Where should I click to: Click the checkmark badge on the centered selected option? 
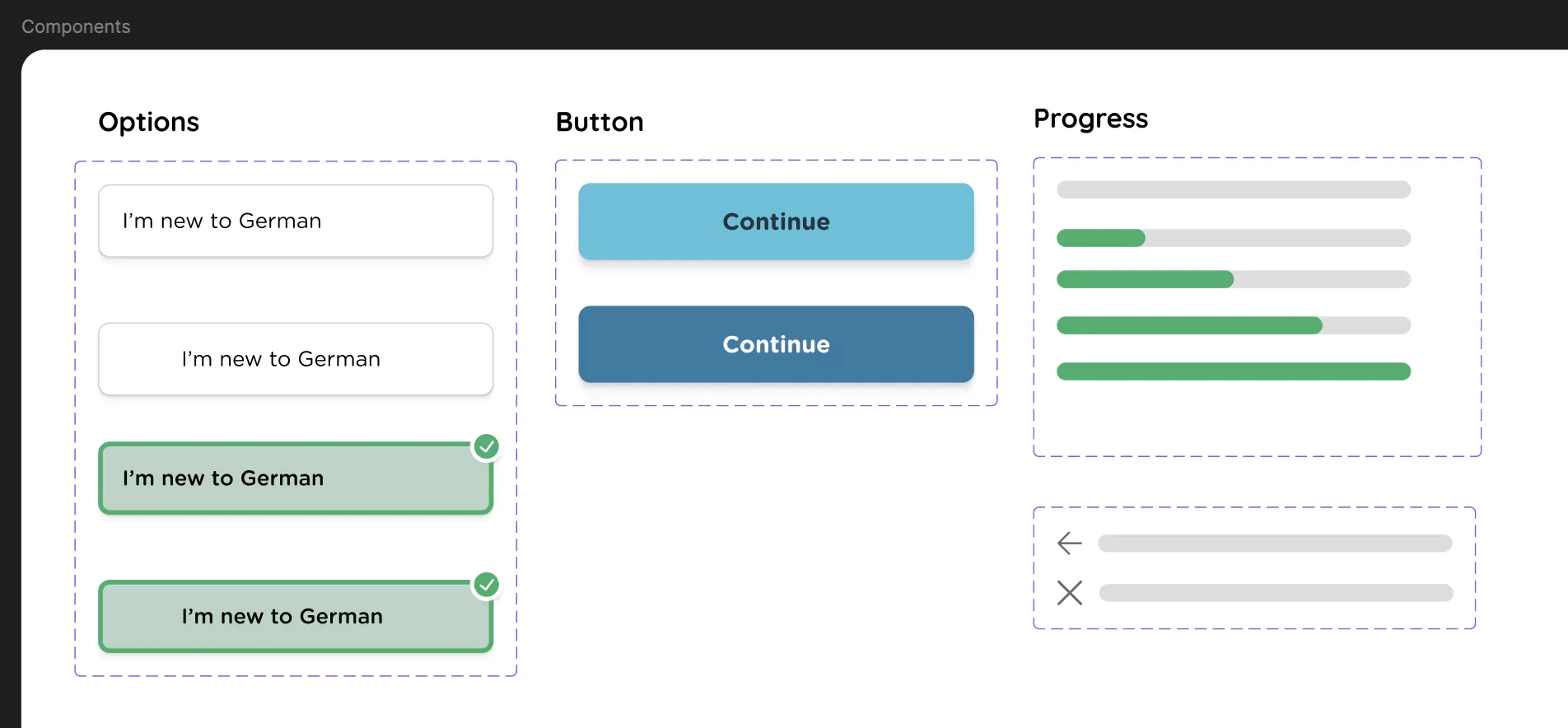click(486, 586)
